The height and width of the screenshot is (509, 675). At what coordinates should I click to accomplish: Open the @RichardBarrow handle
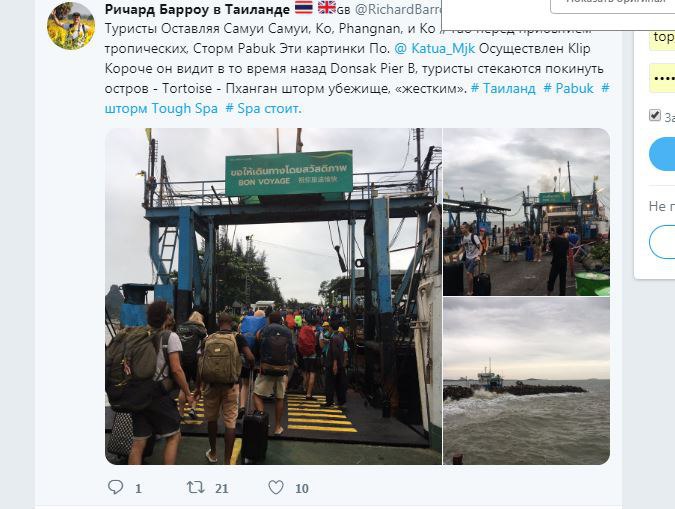(x=398, y=9)
